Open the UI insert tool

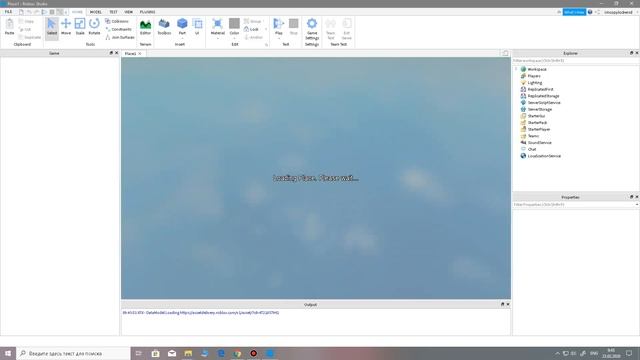(197, 27)
